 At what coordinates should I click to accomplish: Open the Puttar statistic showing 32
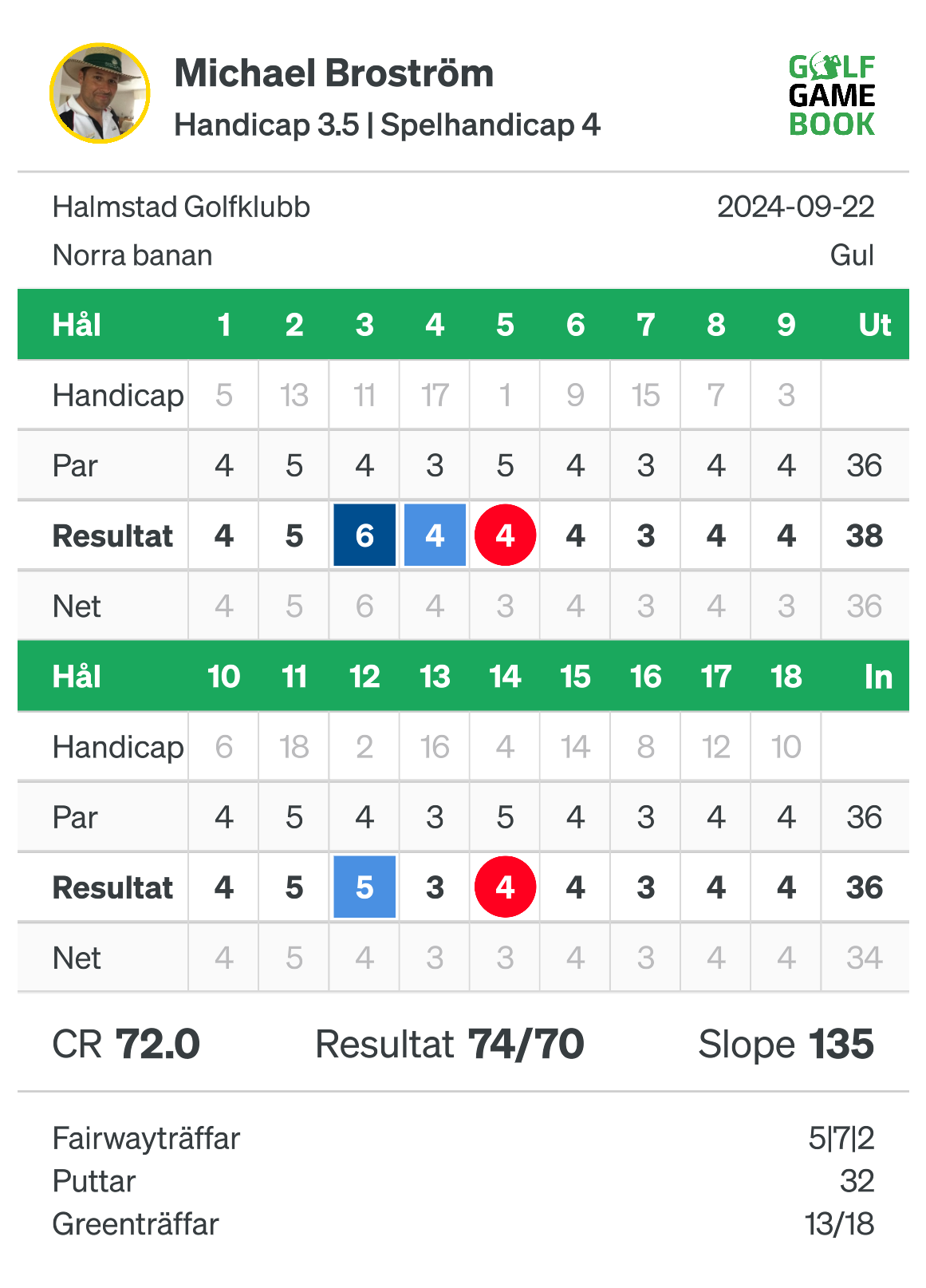(x=463, y=1181)
